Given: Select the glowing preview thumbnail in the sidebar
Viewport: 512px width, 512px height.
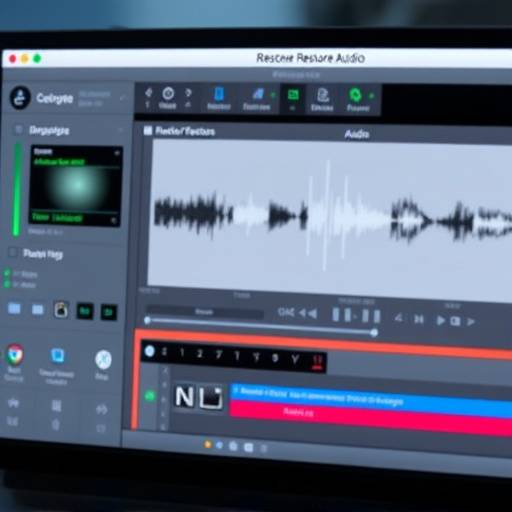Looking at the screenshot, I should (75, 186).
